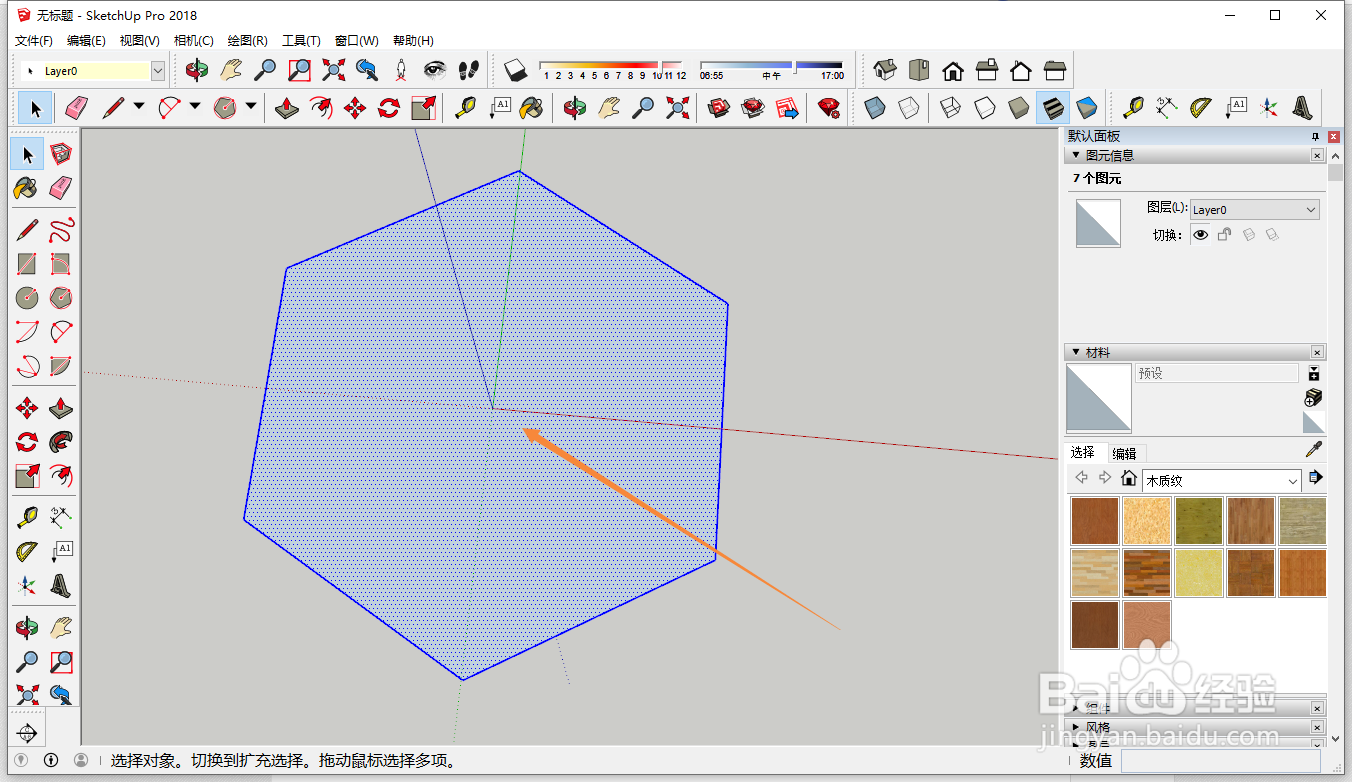Toggle entity visibility eye icon
The image size is (1352, 782).
click(x=1200, y=235)
